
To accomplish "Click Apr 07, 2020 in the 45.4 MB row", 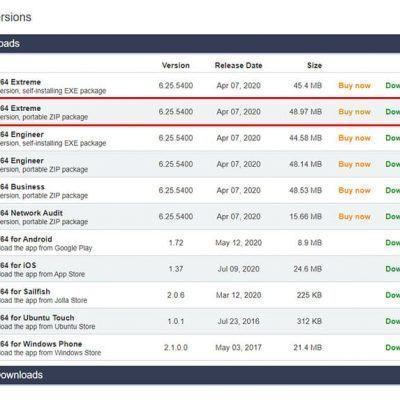I will [x=238, y=86].
